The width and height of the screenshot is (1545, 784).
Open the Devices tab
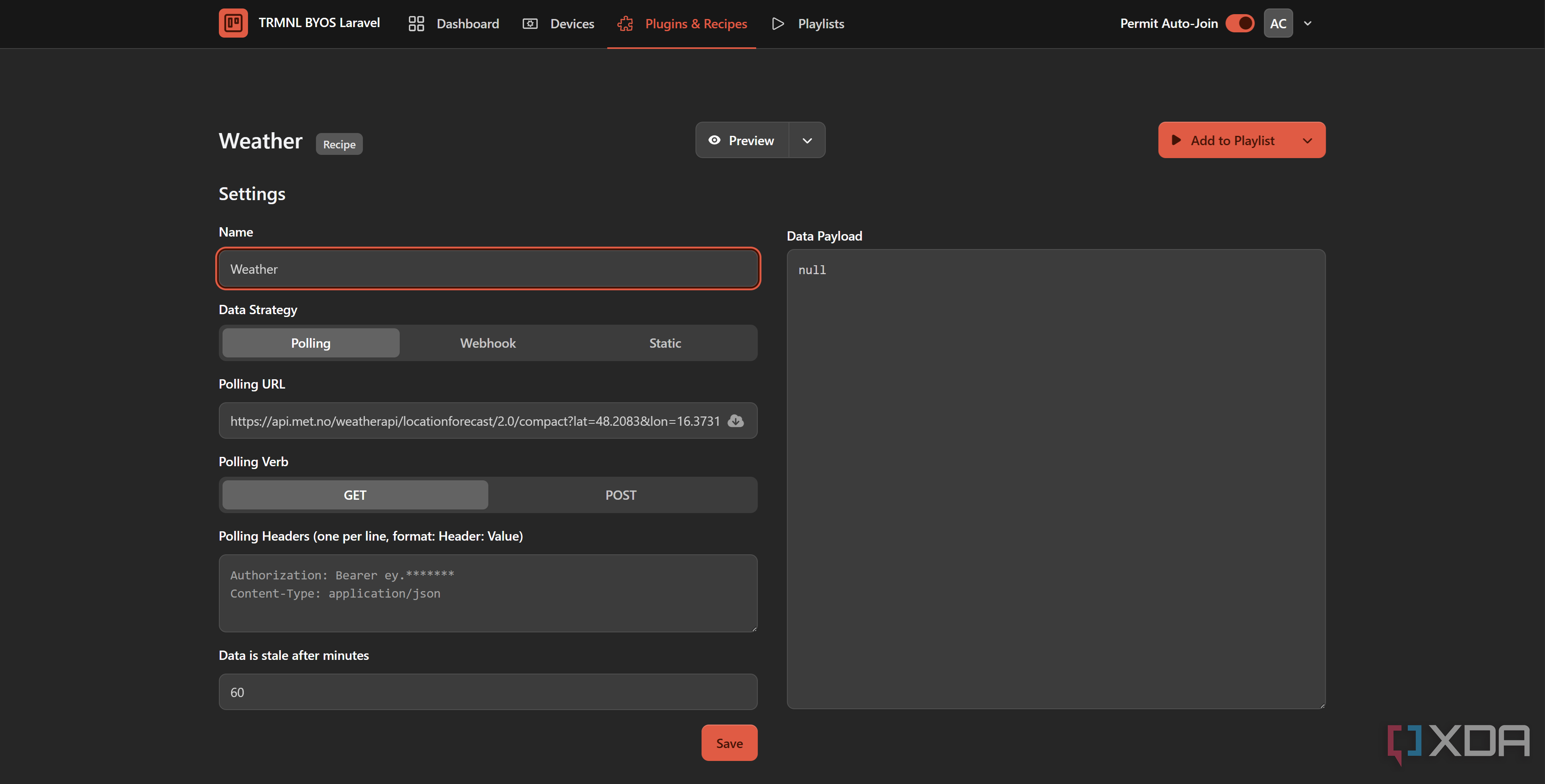coord(558,23)
